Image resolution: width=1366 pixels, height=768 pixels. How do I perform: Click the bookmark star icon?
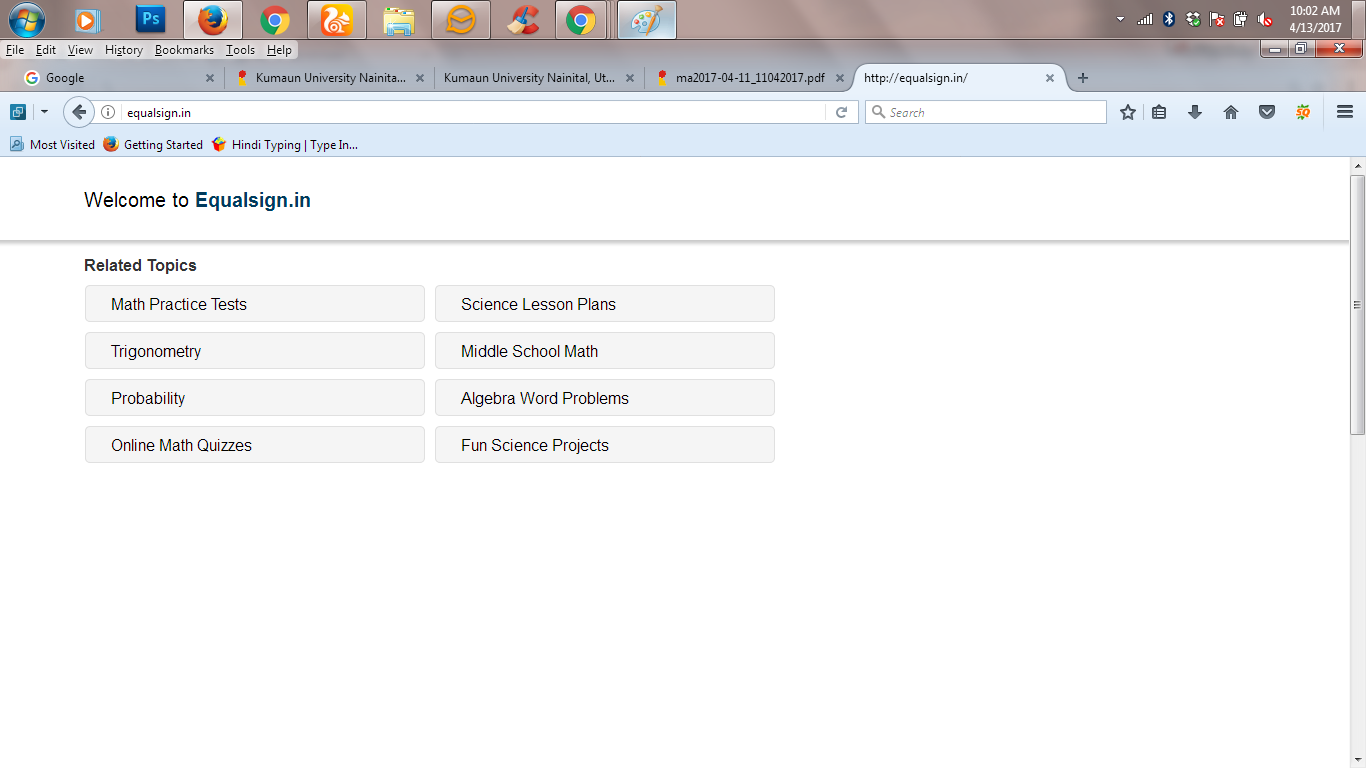[1128, 112]
